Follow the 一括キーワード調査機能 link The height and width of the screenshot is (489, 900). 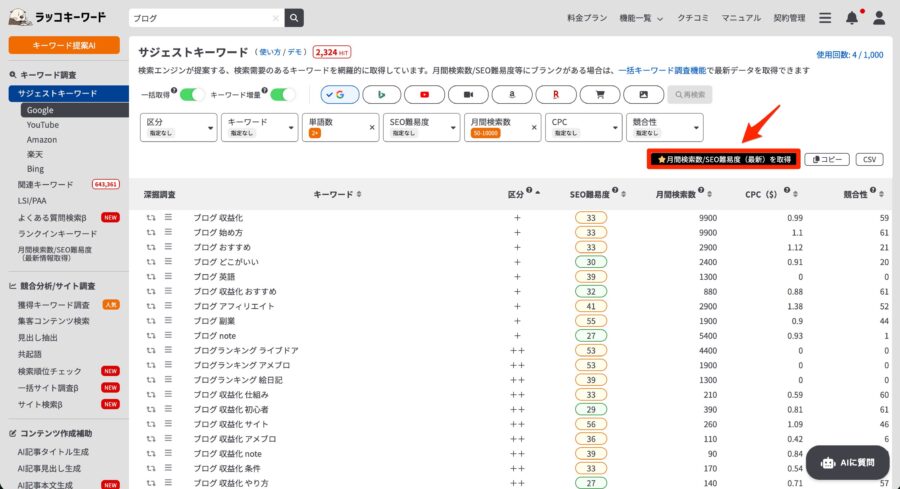[662, 71]
